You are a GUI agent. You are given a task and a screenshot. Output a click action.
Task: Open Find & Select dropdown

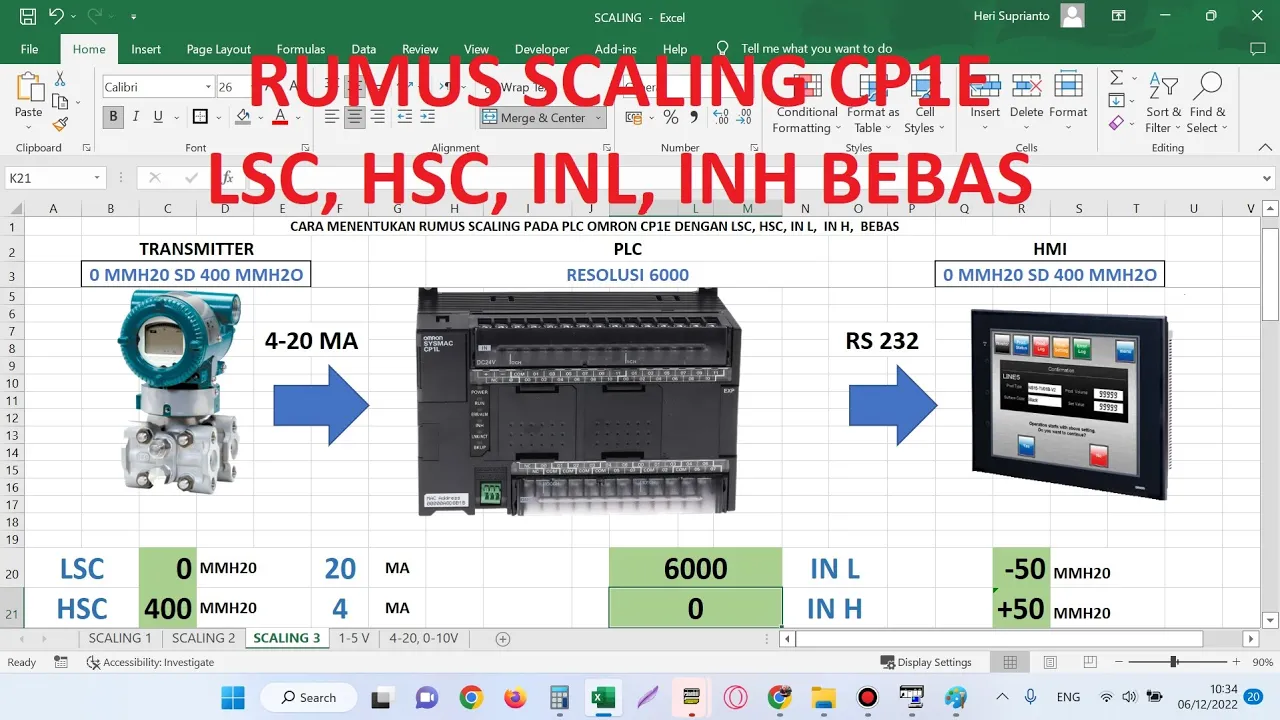click(1208, 102)
